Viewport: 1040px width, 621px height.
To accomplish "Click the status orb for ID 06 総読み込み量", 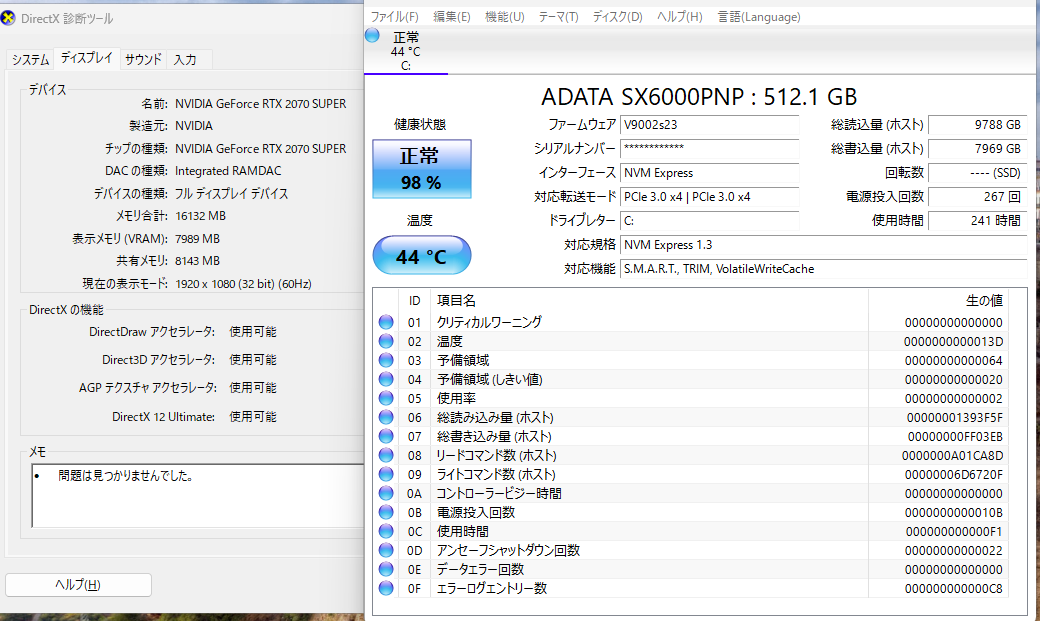I will [386, 417].
